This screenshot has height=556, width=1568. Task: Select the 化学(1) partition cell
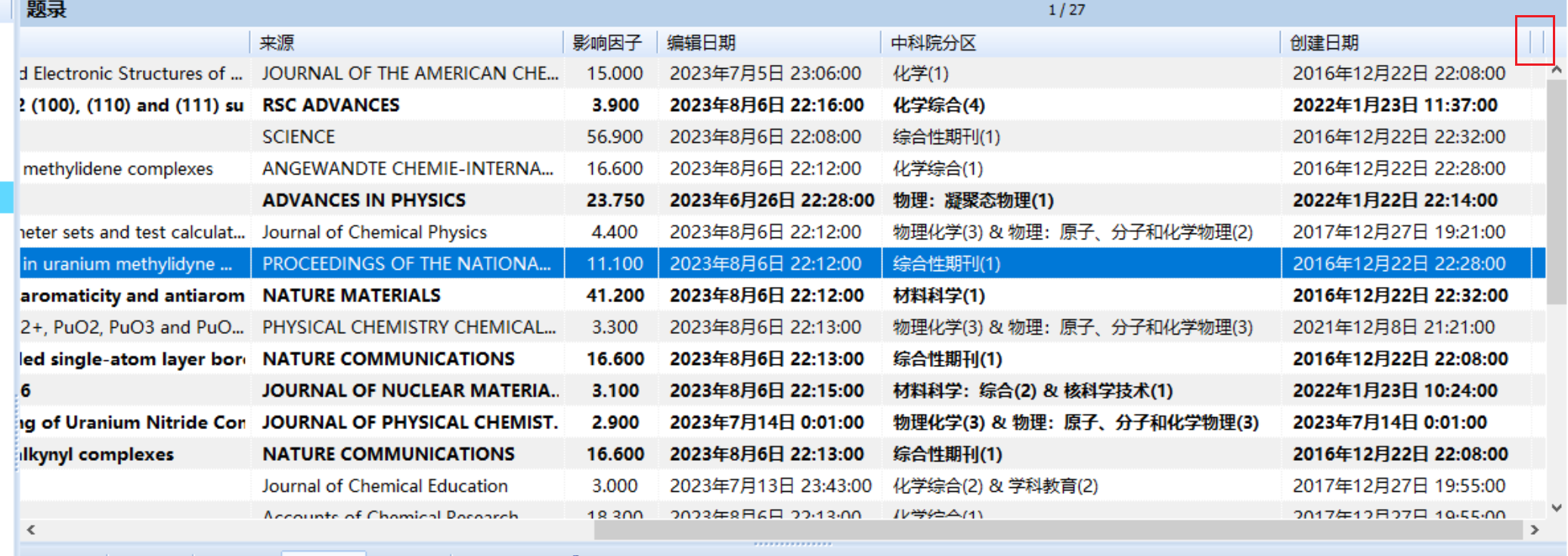tap(920, 73)
